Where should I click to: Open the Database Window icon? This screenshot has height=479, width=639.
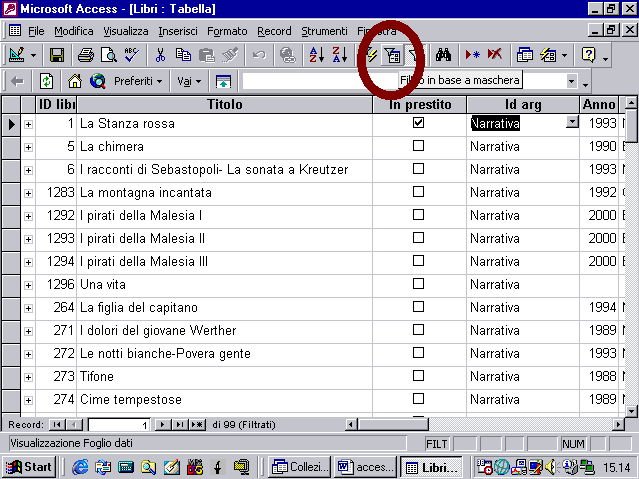tap(524, 55)
